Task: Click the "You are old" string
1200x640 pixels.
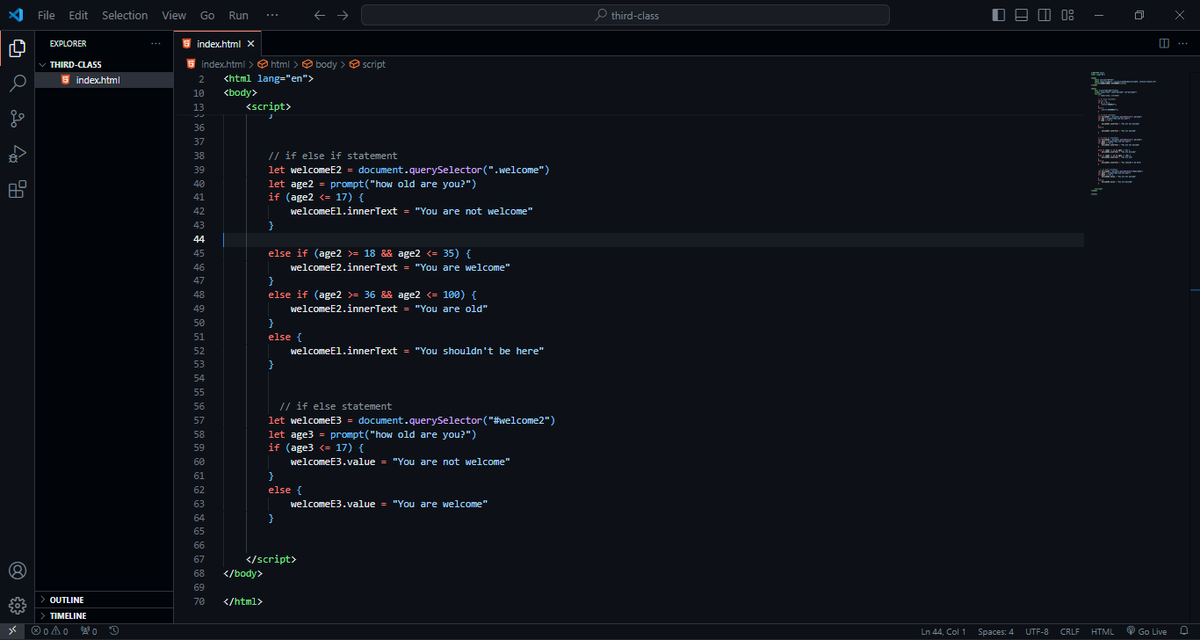Action: tap(451, 309)
